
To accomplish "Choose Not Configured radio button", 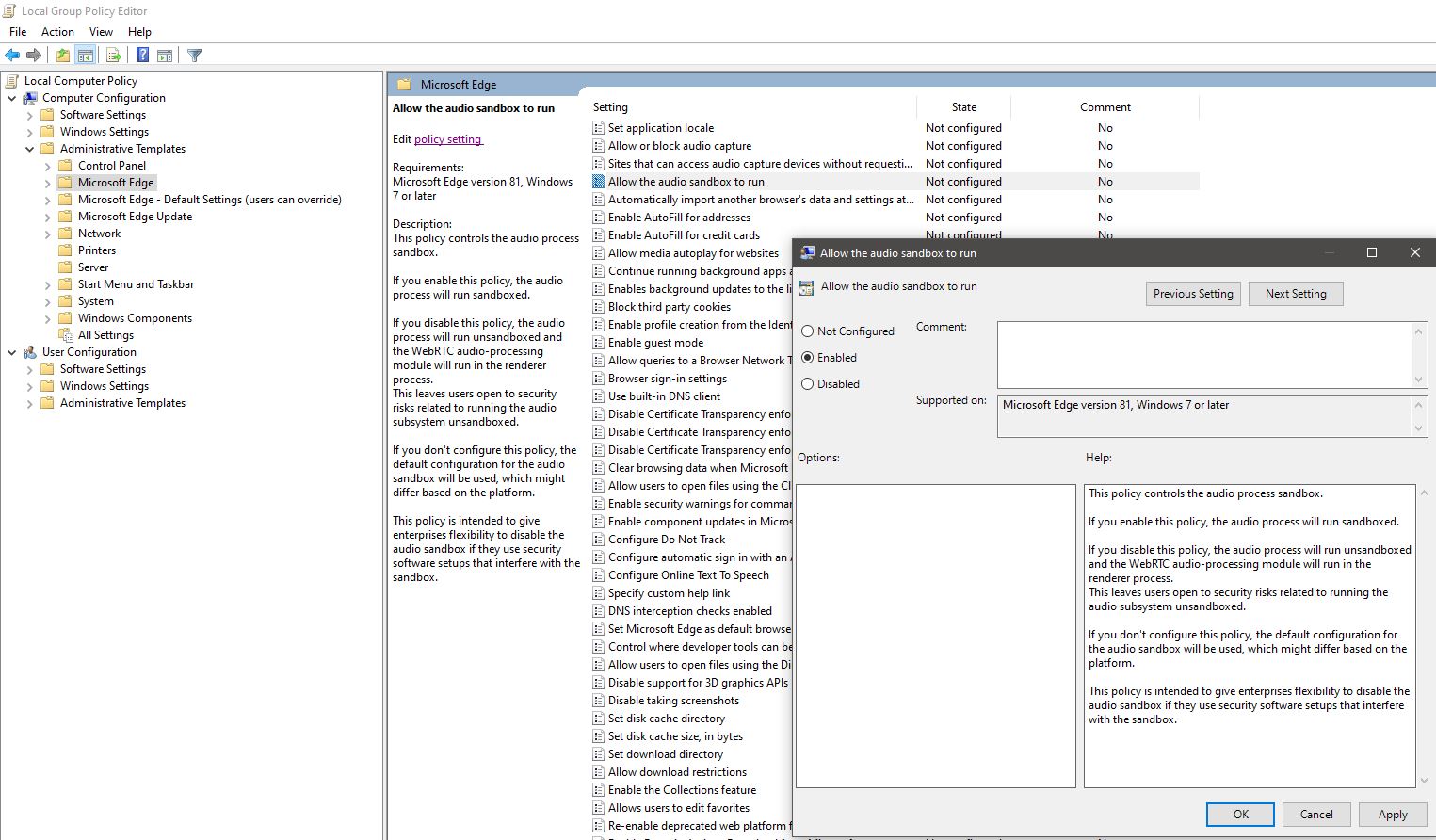I will pyautogui.click(x=808, y=331).
